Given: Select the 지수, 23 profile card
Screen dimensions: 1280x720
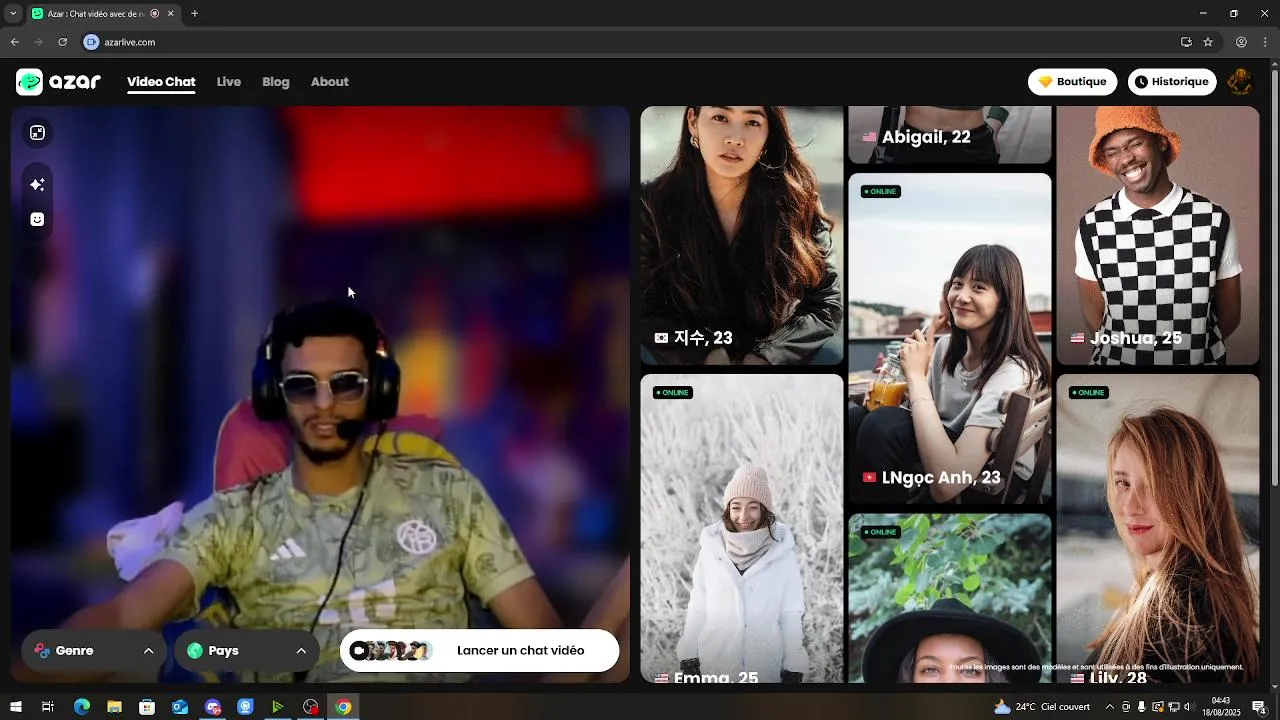Looking at the screenshot, I should (742, 235).
